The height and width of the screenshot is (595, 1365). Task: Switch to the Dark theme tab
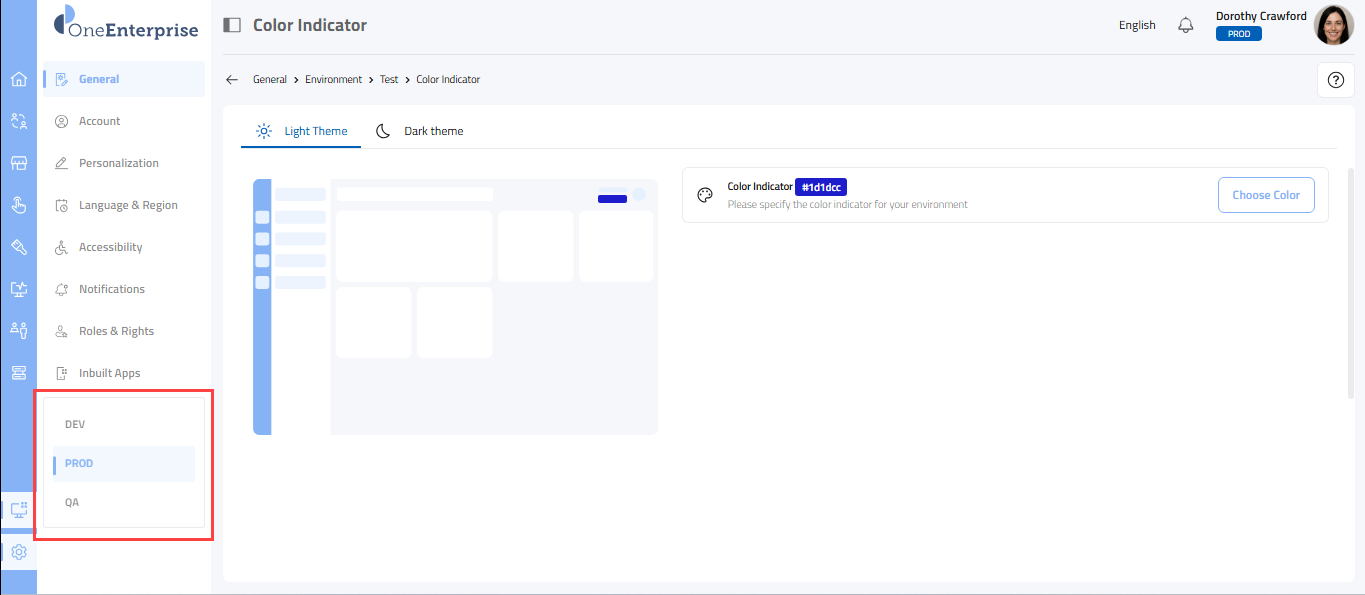tap(420, 131)
